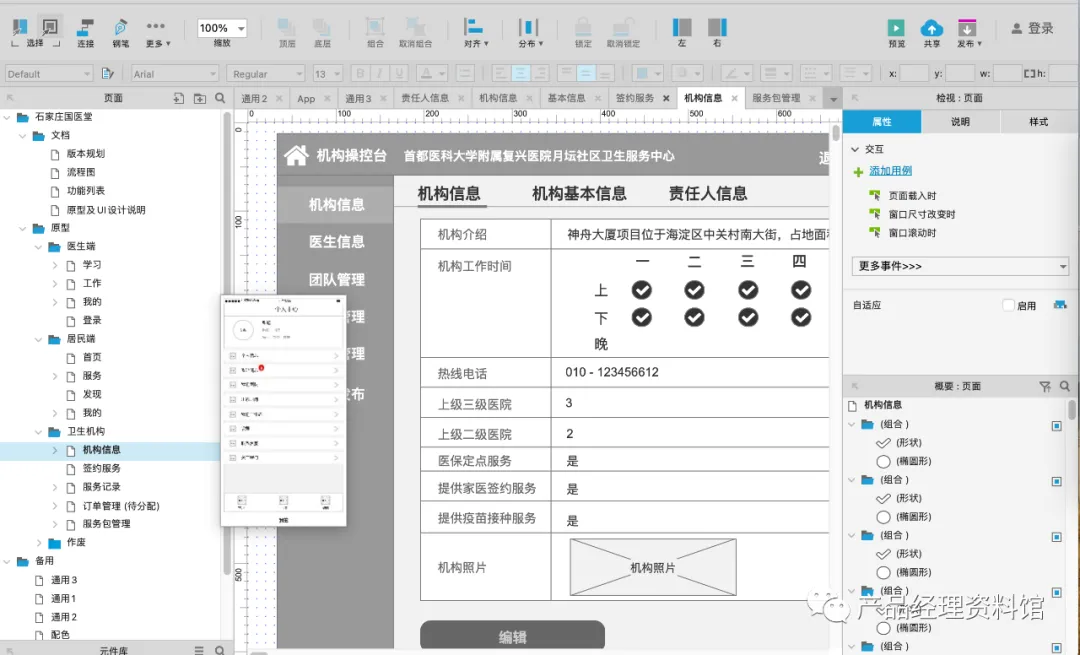The height and width of the screenshot is (655, 1080).
Task: Click the fill color swatch in toolbar
Action: (642, 73)
